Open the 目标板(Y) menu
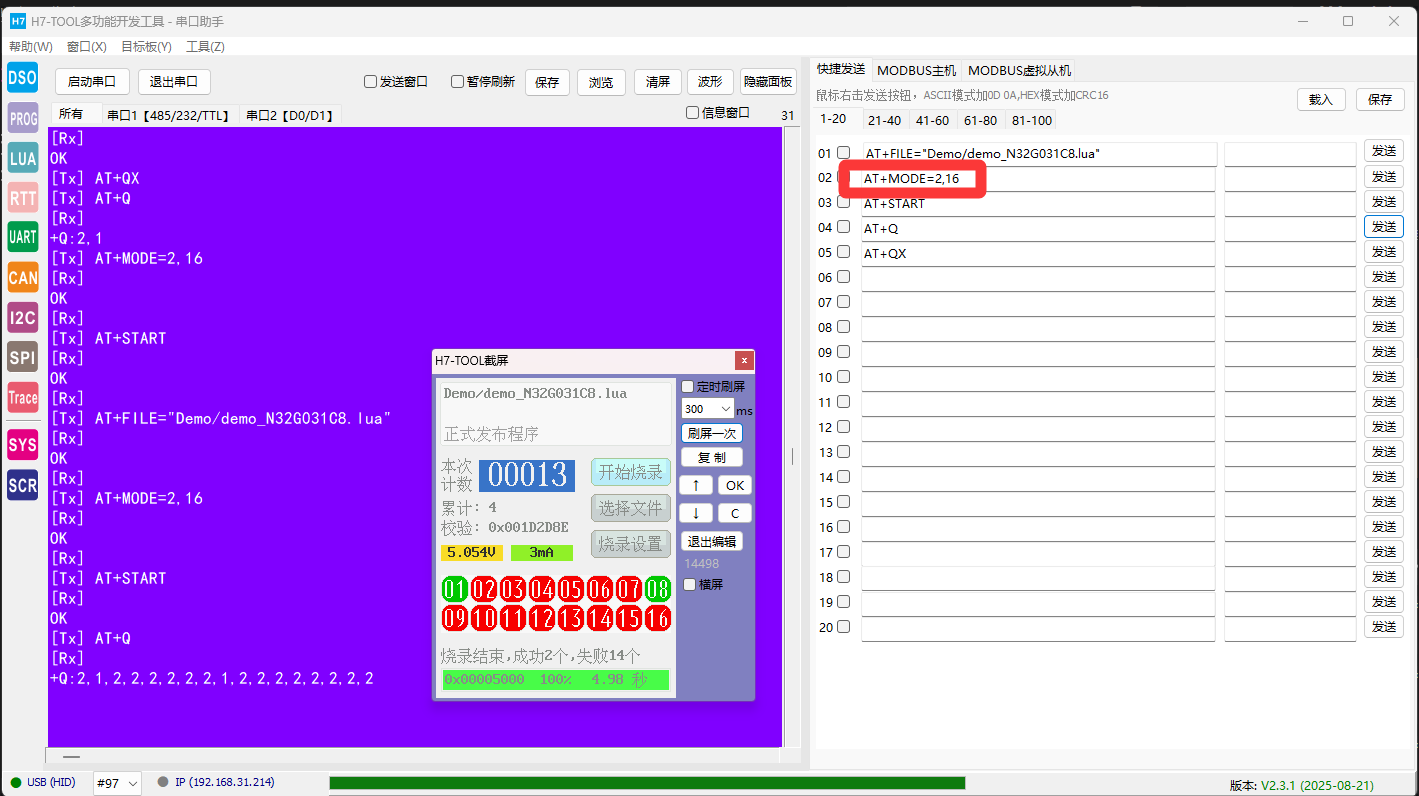This screenshot has width=1419, height=796. point(146,46)
